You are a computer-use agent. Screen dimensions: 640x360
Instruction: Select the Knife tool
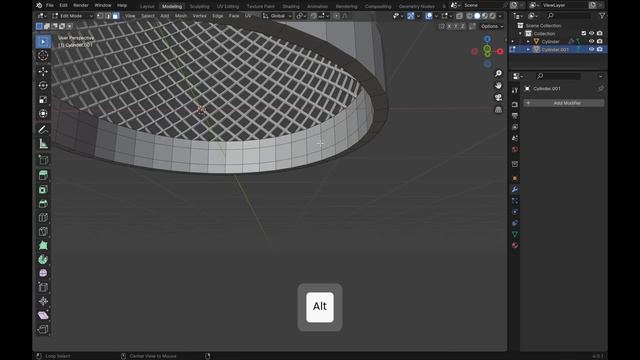tap(43, 231)
